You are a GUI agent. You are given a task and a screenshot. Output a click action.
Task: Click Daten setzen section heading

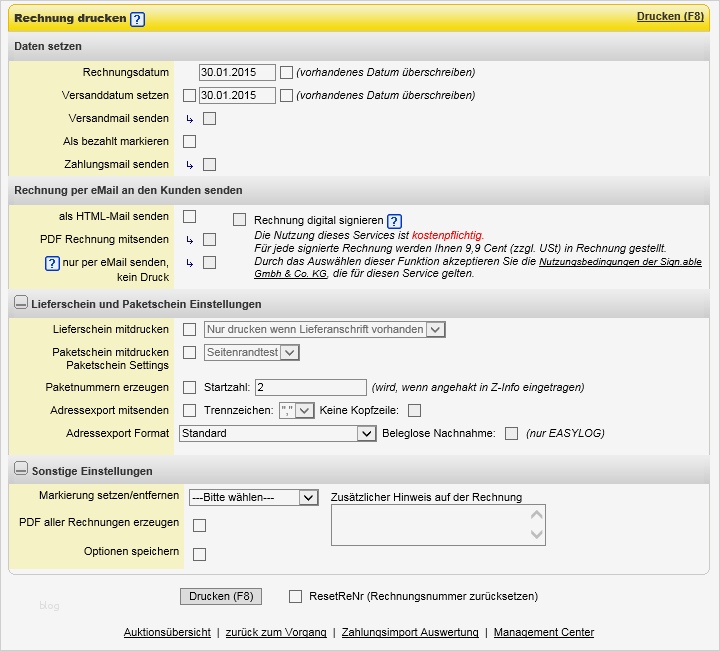click(x=48, y=46)
